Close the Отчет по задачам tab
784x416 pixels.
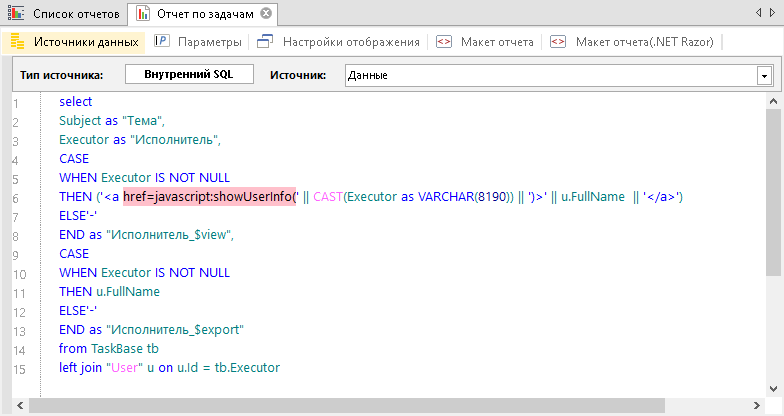click(x=265, y=14)
